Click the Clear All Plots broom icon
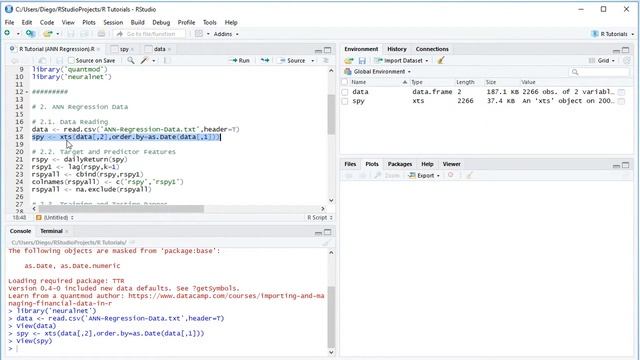This screenshot has width=640, height=360. (469, 175)
